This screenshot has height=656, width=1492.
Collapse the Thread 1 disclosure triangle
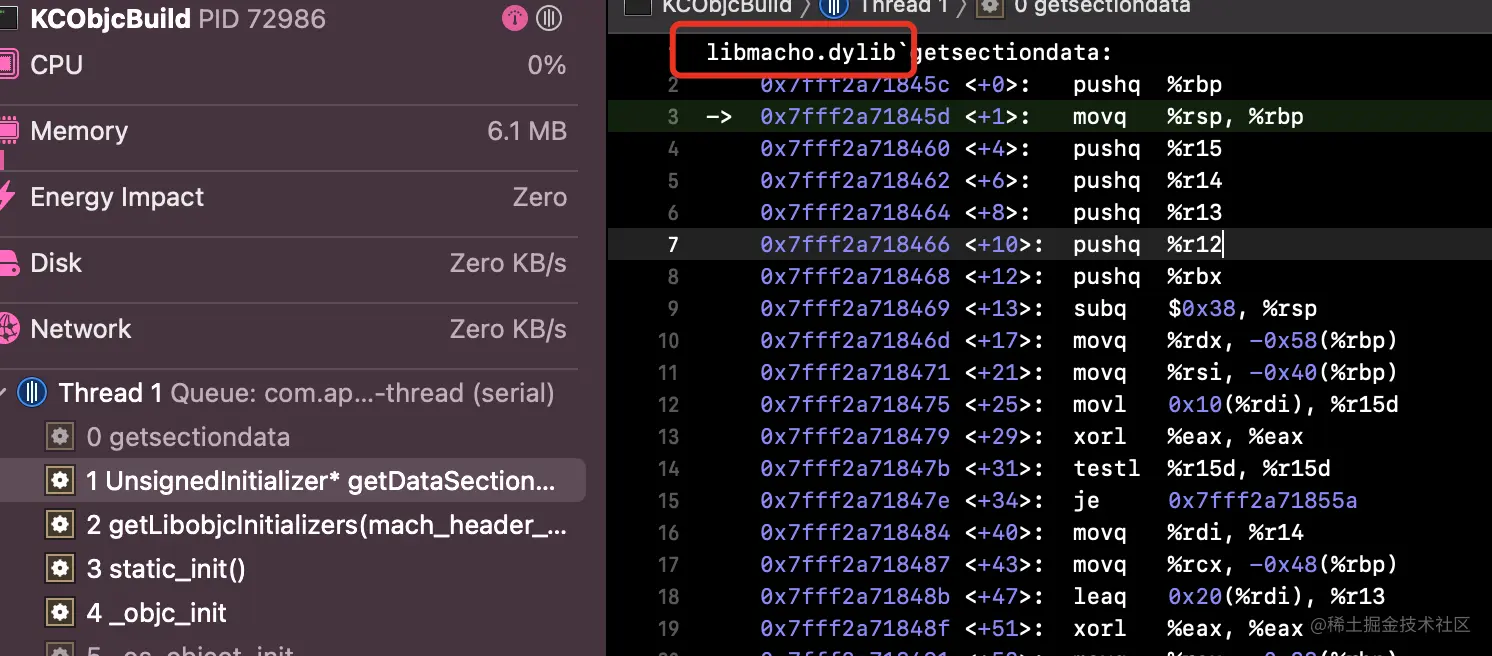point(5,393)
